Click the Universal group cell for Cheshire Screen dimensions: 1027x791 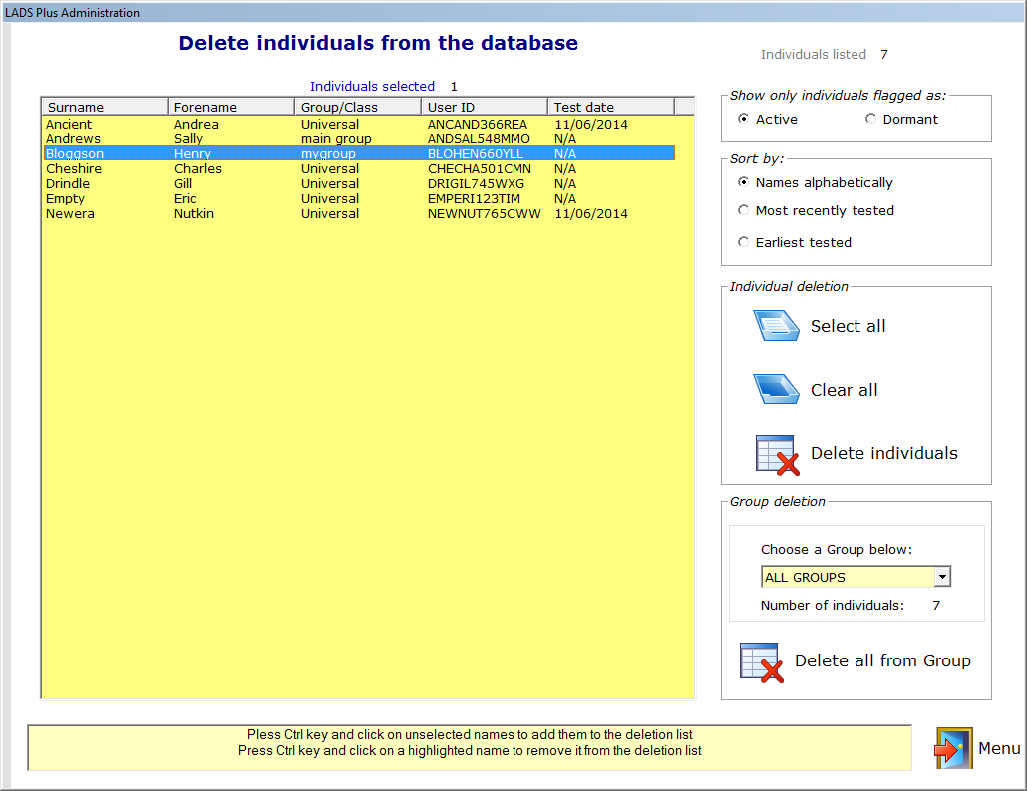pyautogui.click(x=329, y=168)
